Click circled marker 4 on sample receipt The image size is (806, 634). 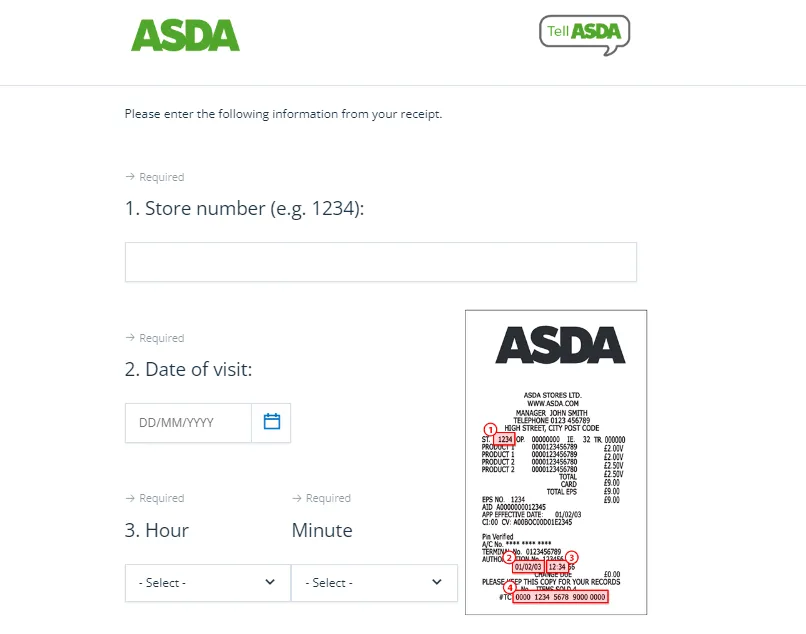[509, 588]
